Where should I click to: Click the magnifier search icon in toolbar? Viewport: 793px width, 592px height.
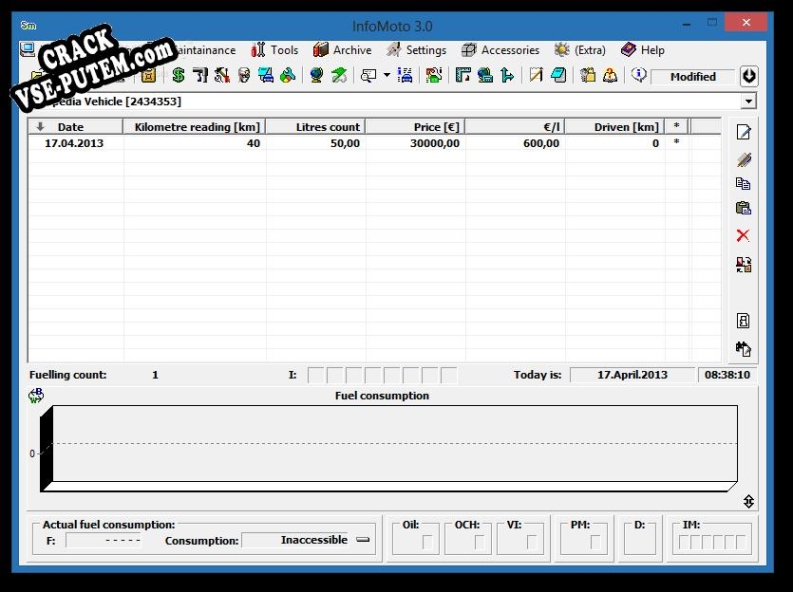click(368, 76)
